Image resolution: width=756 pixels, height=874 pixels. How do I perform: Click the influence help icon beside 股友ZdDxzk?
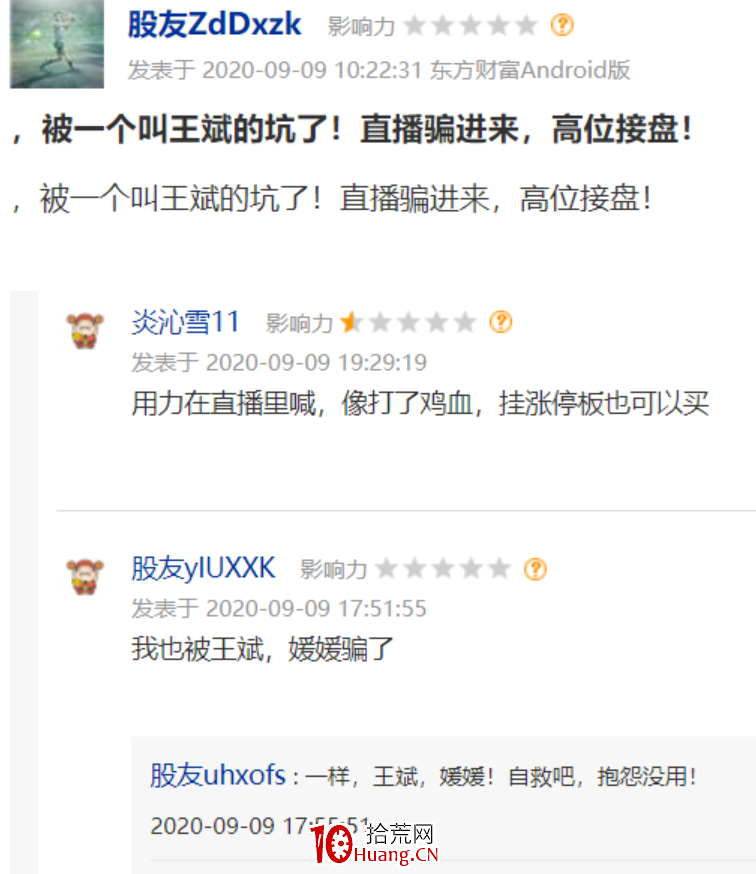(x=562, y=25)
